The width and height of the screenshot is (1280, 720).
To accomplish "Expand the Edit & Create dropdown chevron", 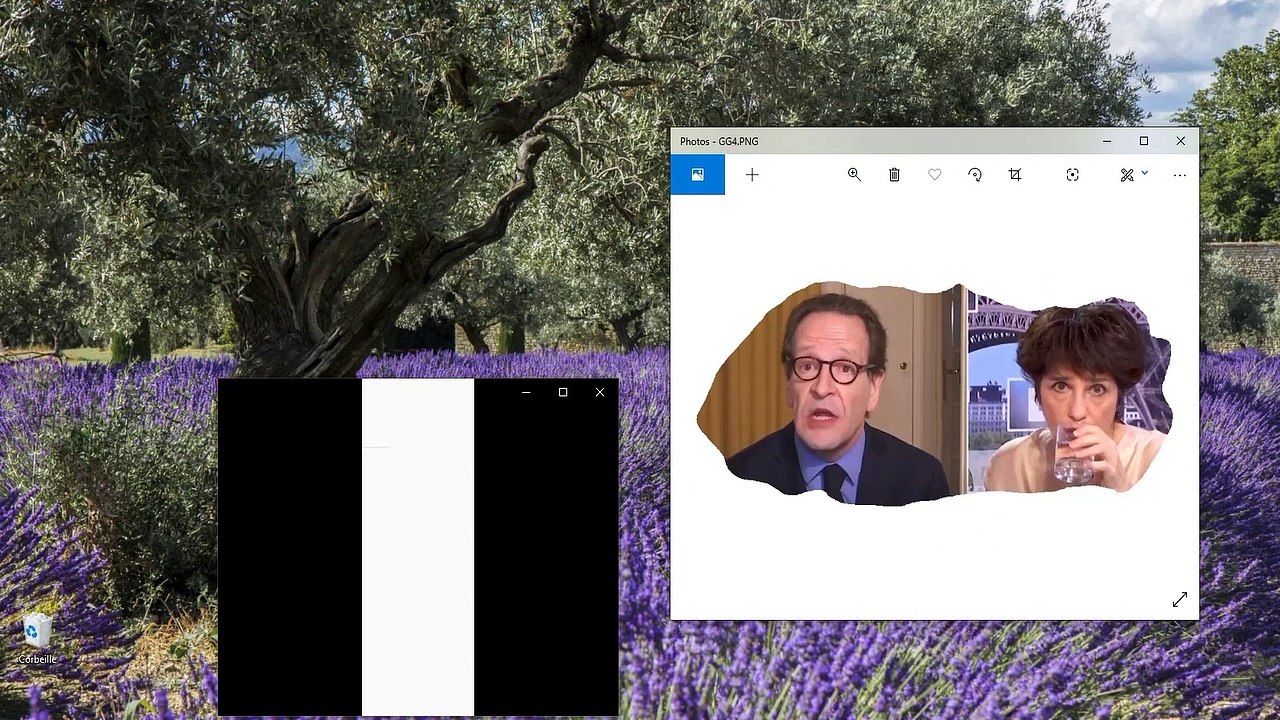I will 1145,173.
